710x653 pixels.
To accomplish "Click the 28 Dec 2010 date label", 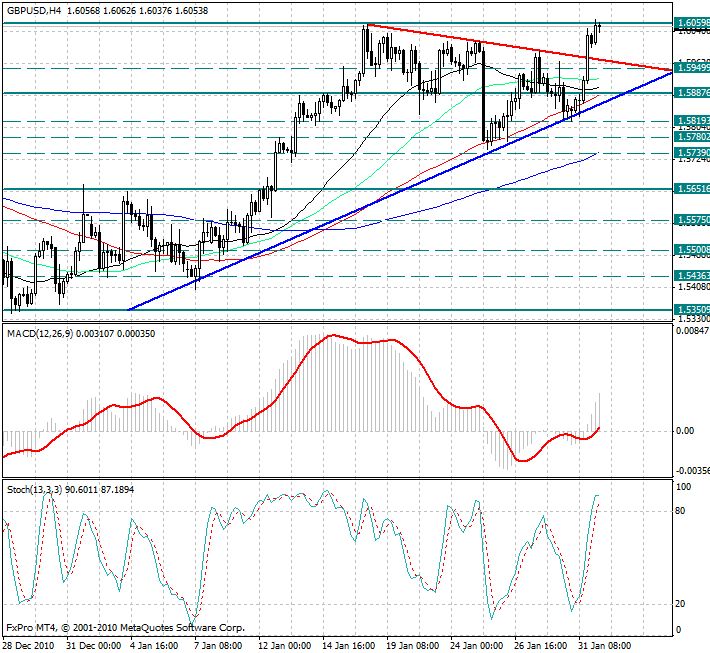I will 29,646.
